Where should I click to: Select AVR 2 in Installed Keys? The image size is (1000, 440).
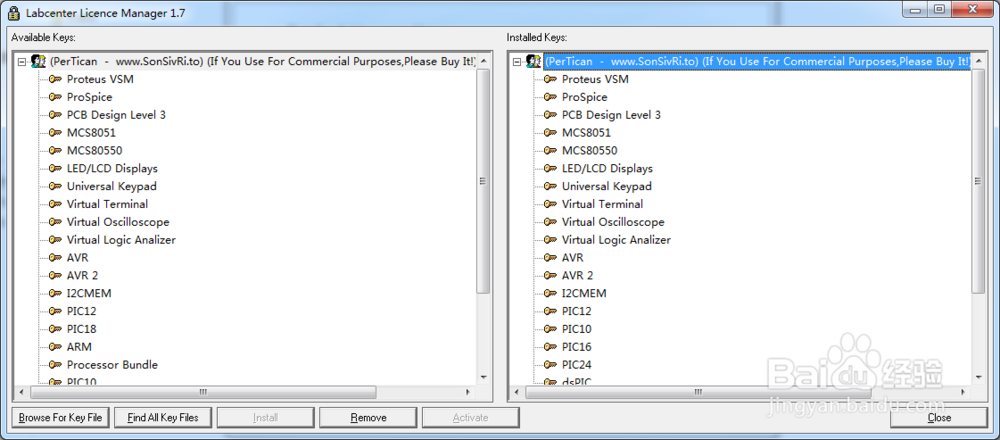pos(577,276)
